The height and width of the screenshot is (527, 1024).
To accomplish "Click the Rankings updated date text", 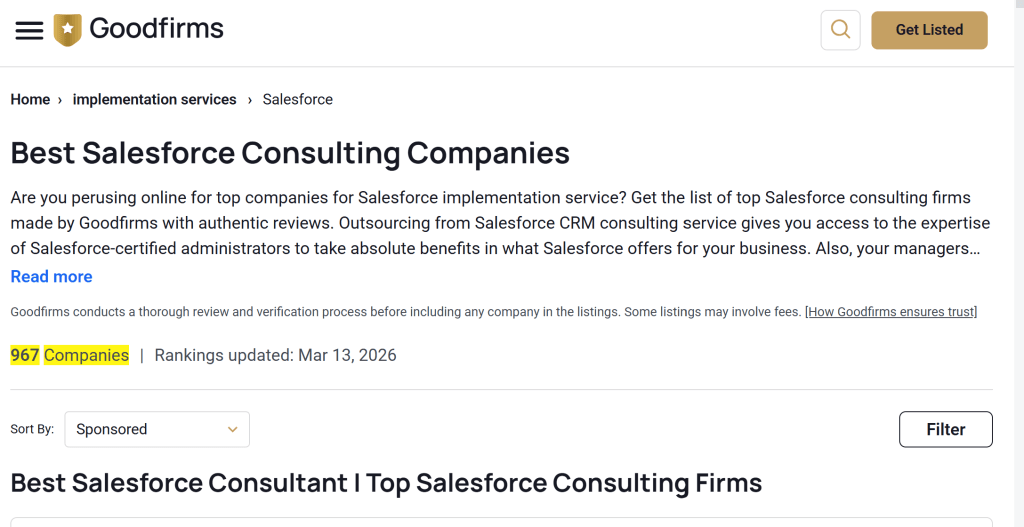I will [x=275, y=355].
